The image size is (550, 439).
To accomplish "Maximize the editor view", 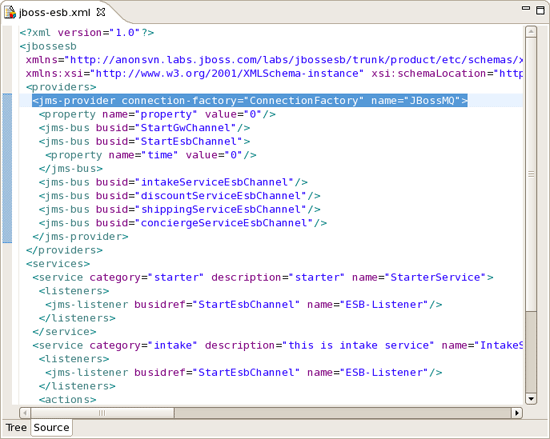I will click(541, 10).
